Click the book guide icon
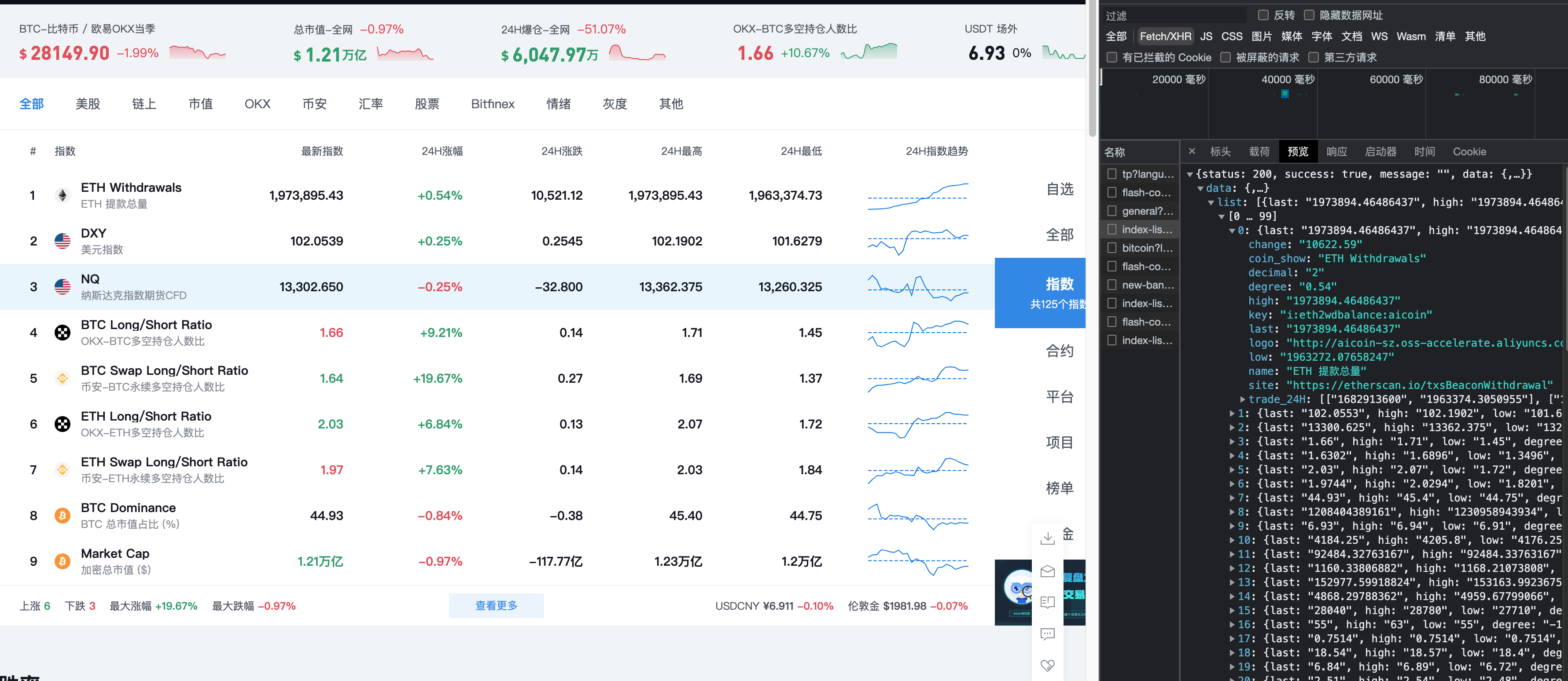This screenshot has height=681, width=1568. [1047, 603]
